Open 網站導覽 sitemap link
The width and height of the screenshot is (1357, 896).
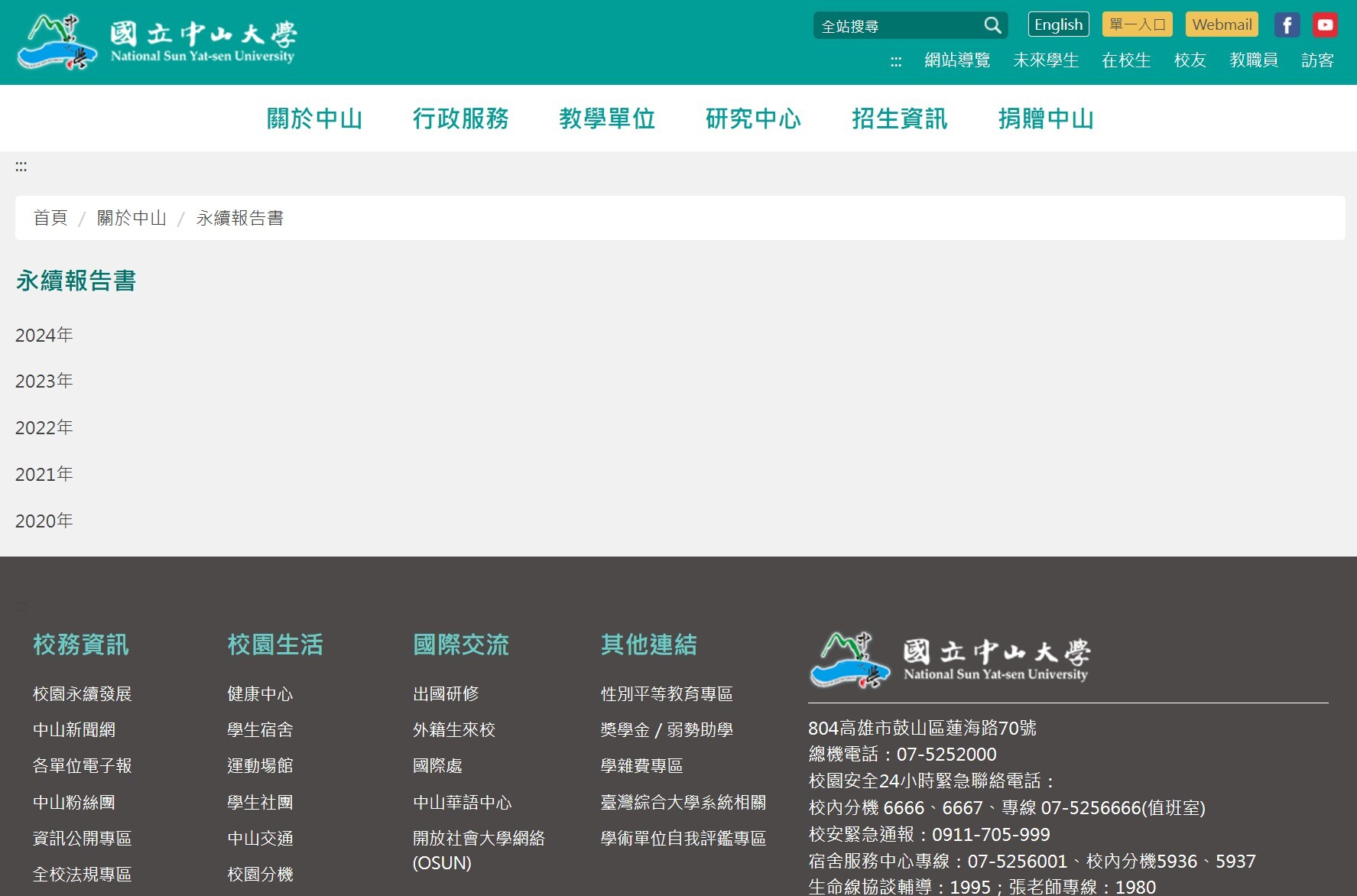click(x=956, y=60)
